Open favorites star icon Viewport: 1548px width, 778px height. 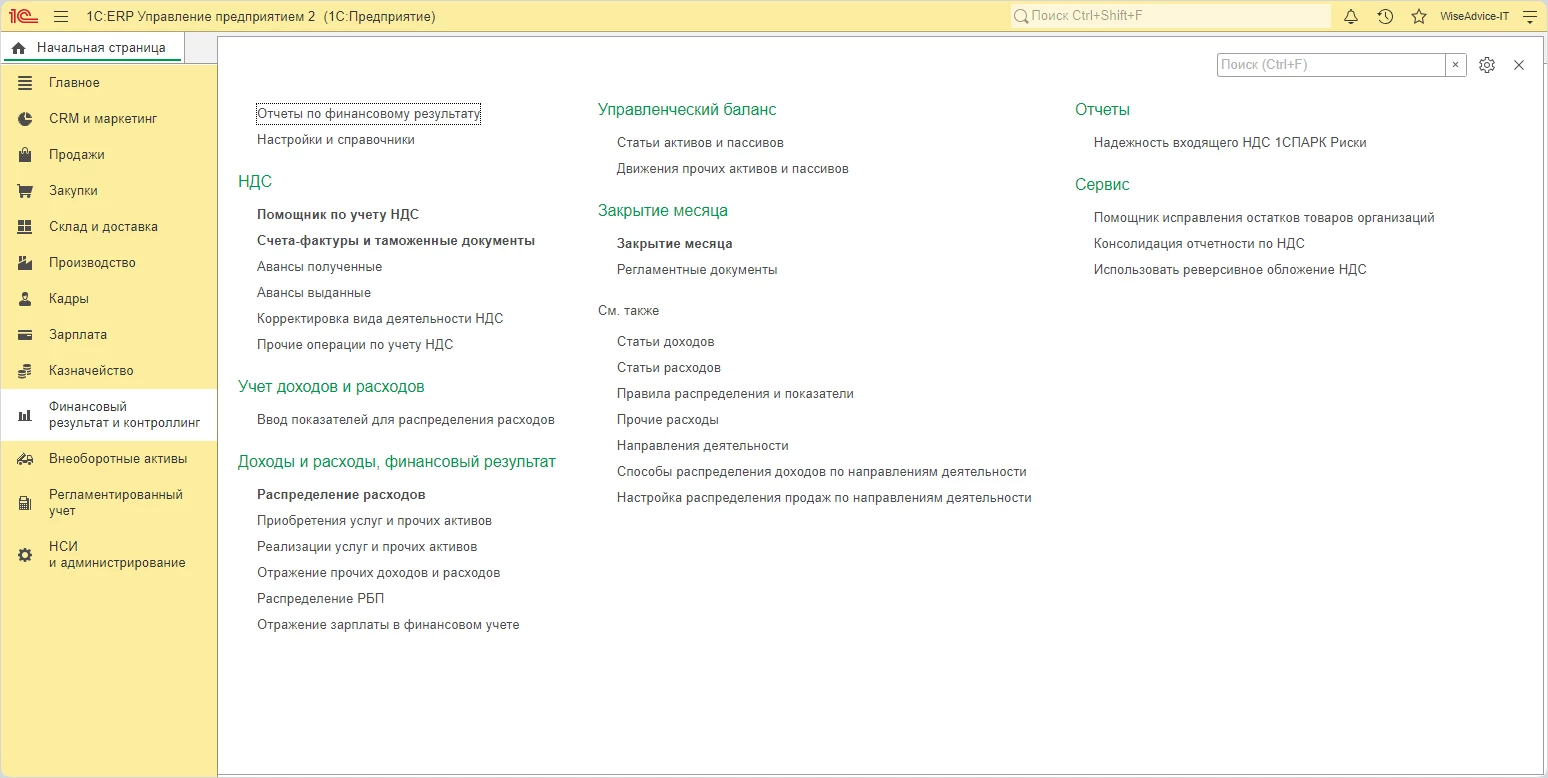click(1418, 16)
